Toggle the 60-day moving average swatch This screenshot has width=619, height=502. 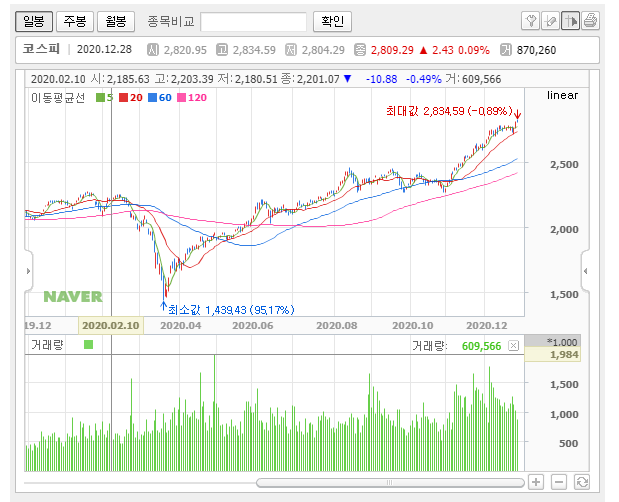tap(152, 97)
